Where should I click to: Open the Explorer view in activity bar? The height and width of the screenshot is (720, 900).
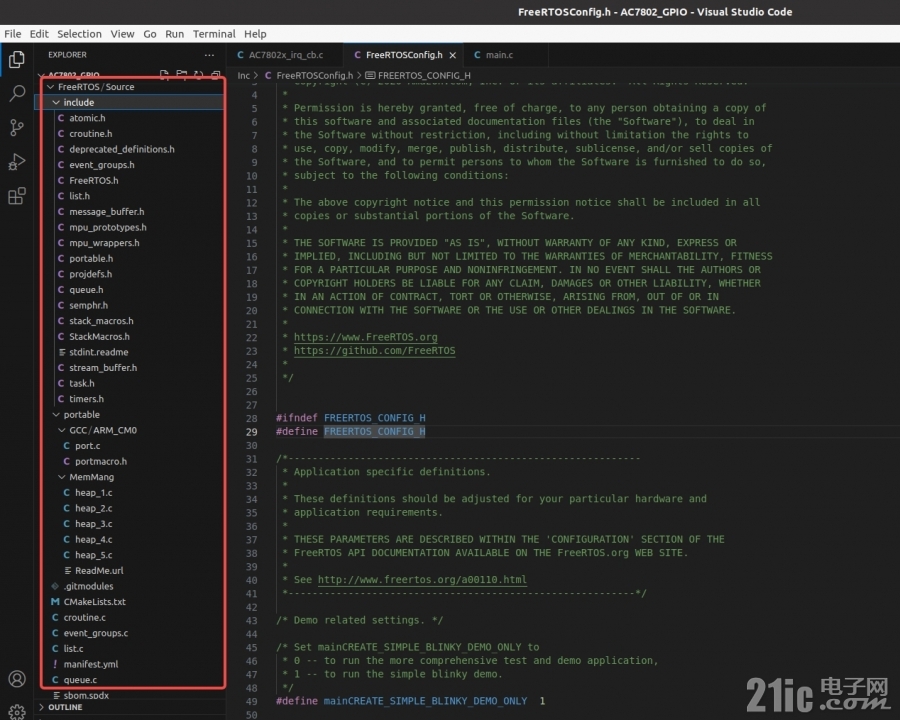17,59
